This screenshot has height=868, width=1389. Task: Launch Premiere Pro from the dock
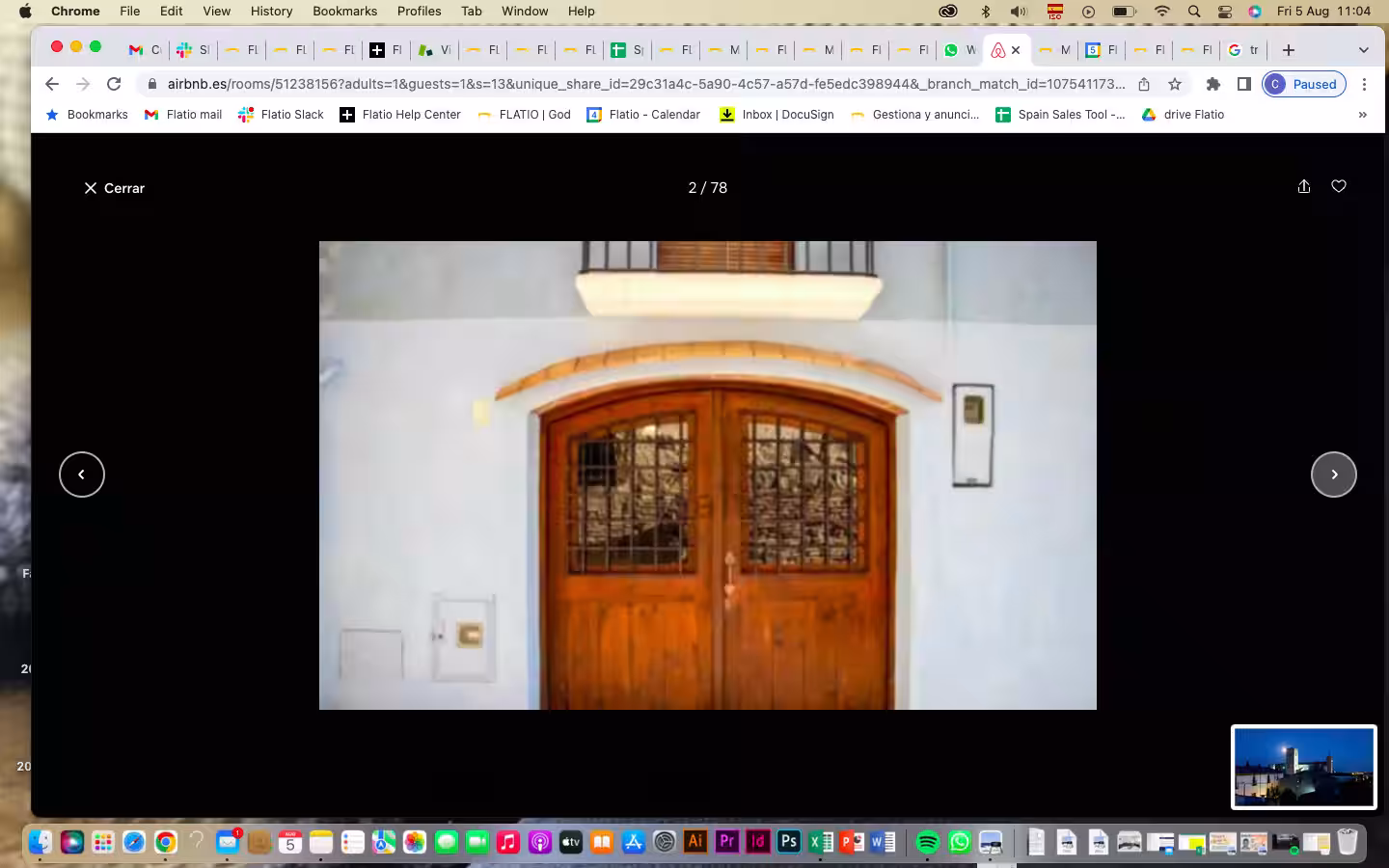[727, 842]
